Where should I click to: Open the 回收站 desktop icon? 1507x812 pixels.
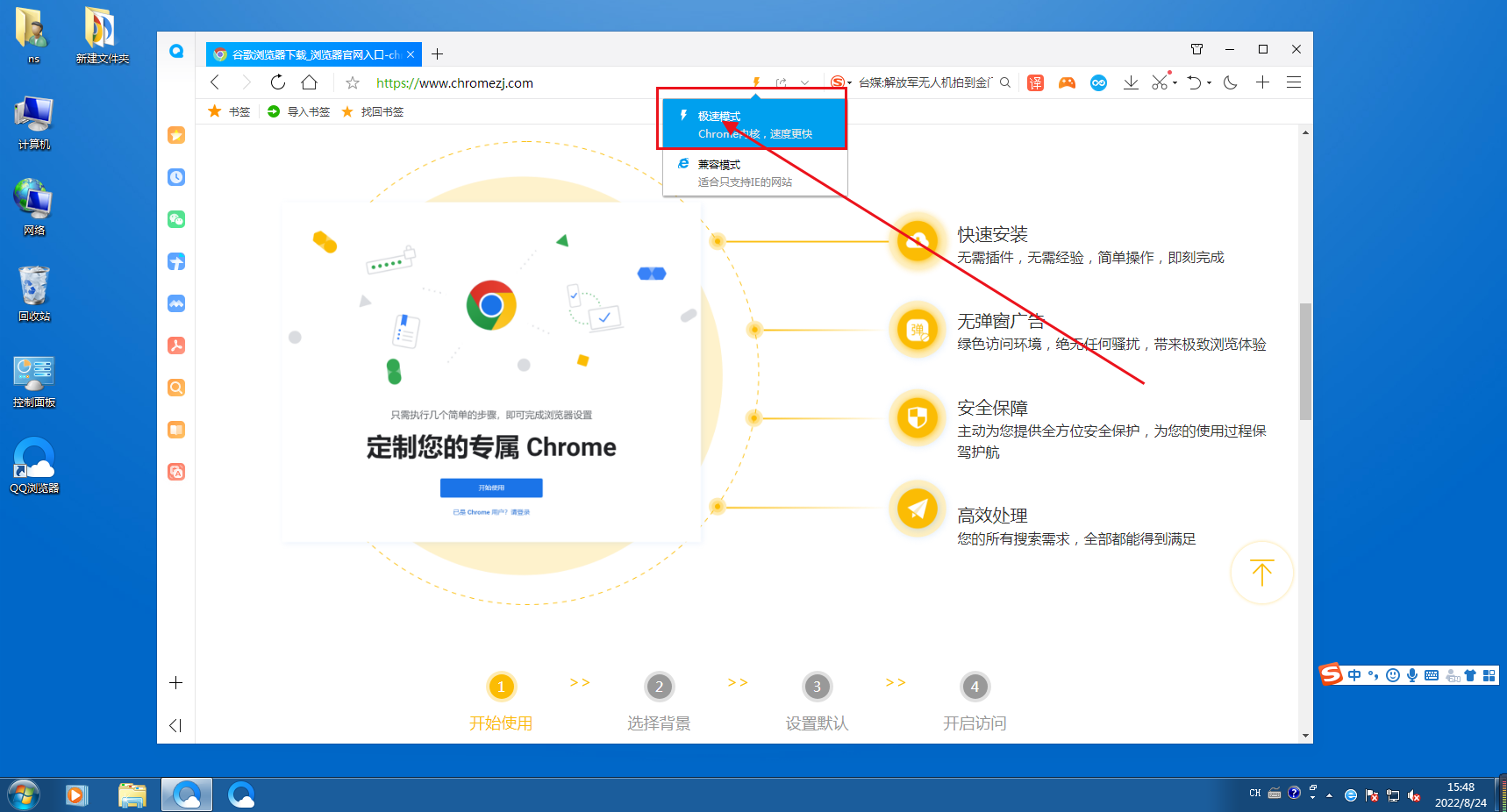click(x=34, y=294)
